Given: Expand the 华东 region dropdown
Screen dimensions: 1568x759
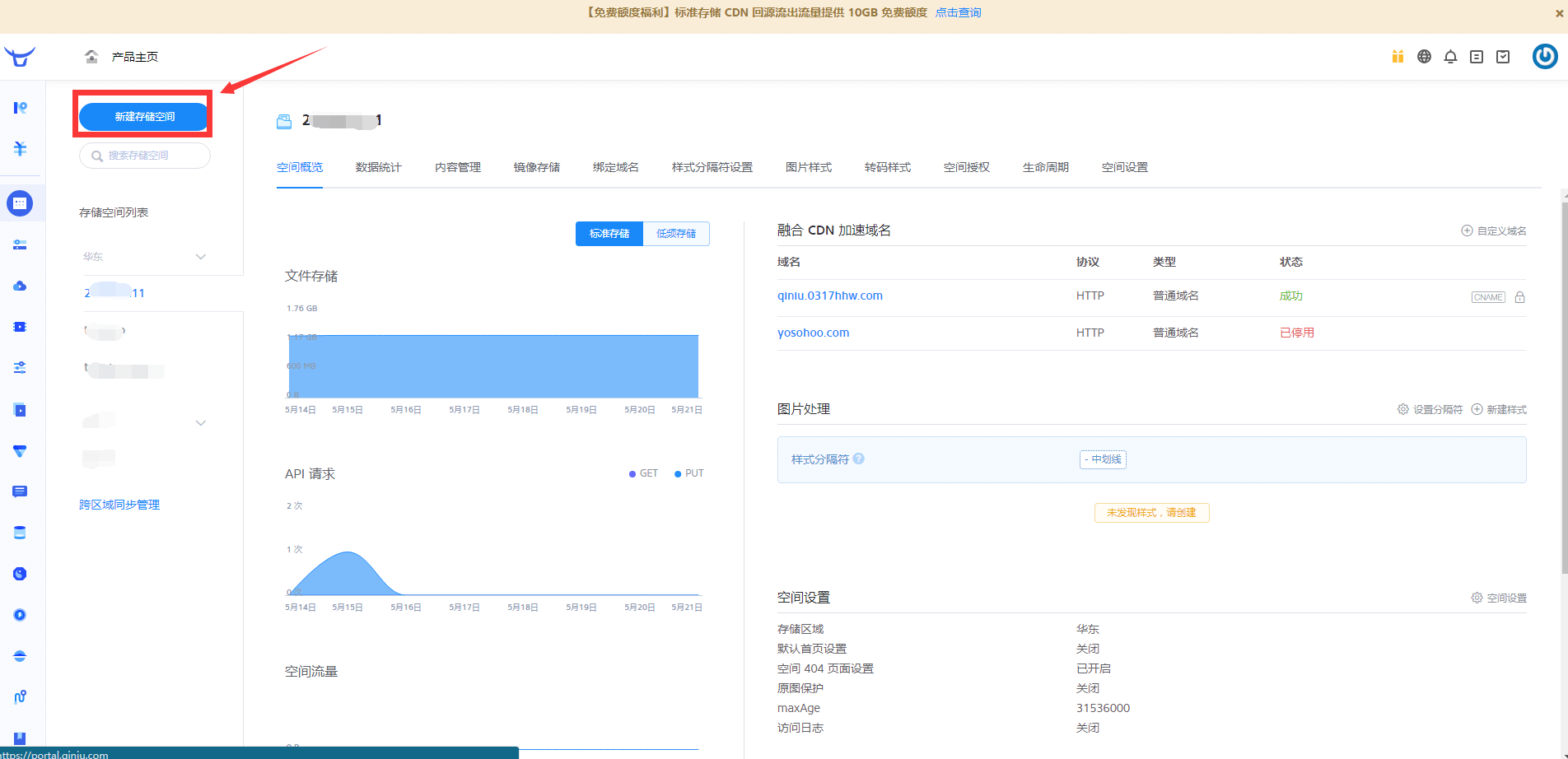Looking at the screenshot, I should 200,256.
